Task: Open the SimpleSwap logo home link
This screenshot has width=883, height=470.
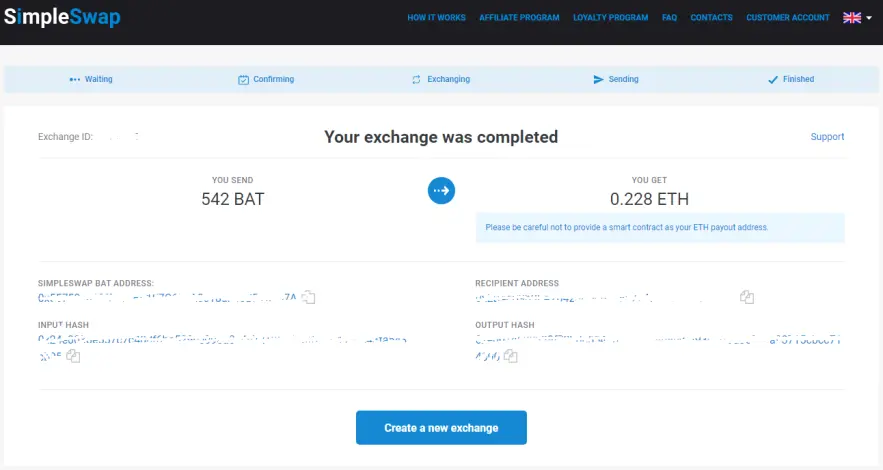Action: point(62,17)
